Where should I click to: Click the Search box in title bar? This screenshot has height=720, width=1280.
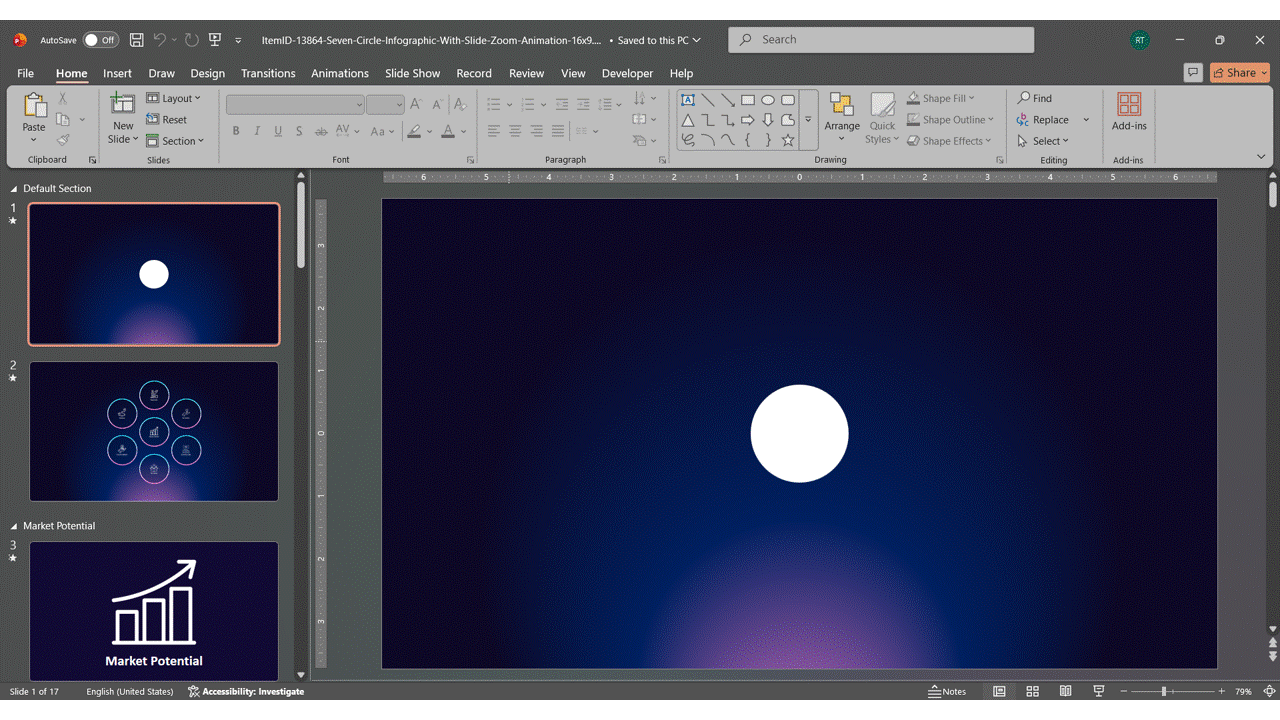(x=881, y=40)
